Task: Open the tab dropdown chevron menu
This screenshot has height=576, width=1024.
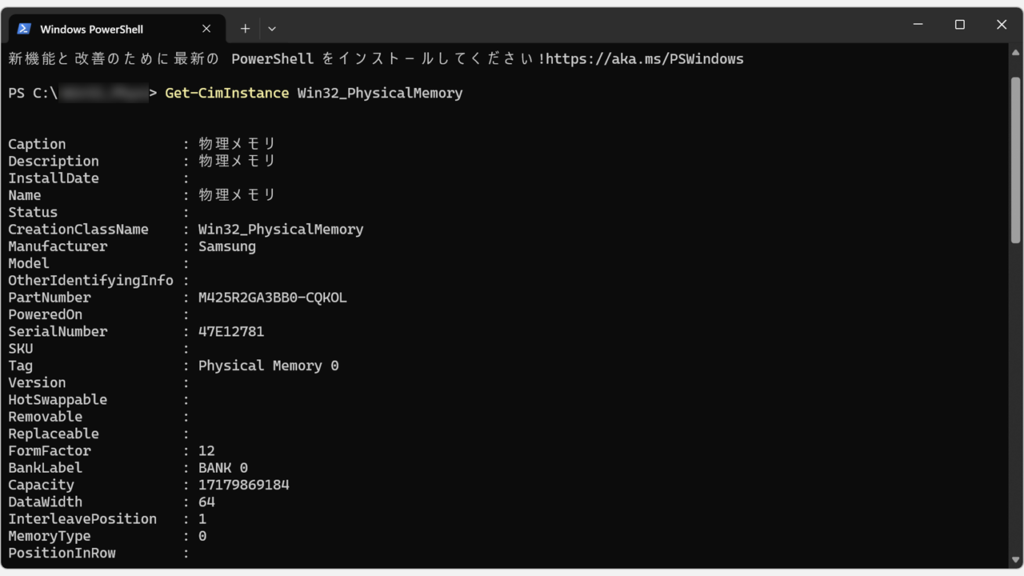Action: [x=271, y=28]
